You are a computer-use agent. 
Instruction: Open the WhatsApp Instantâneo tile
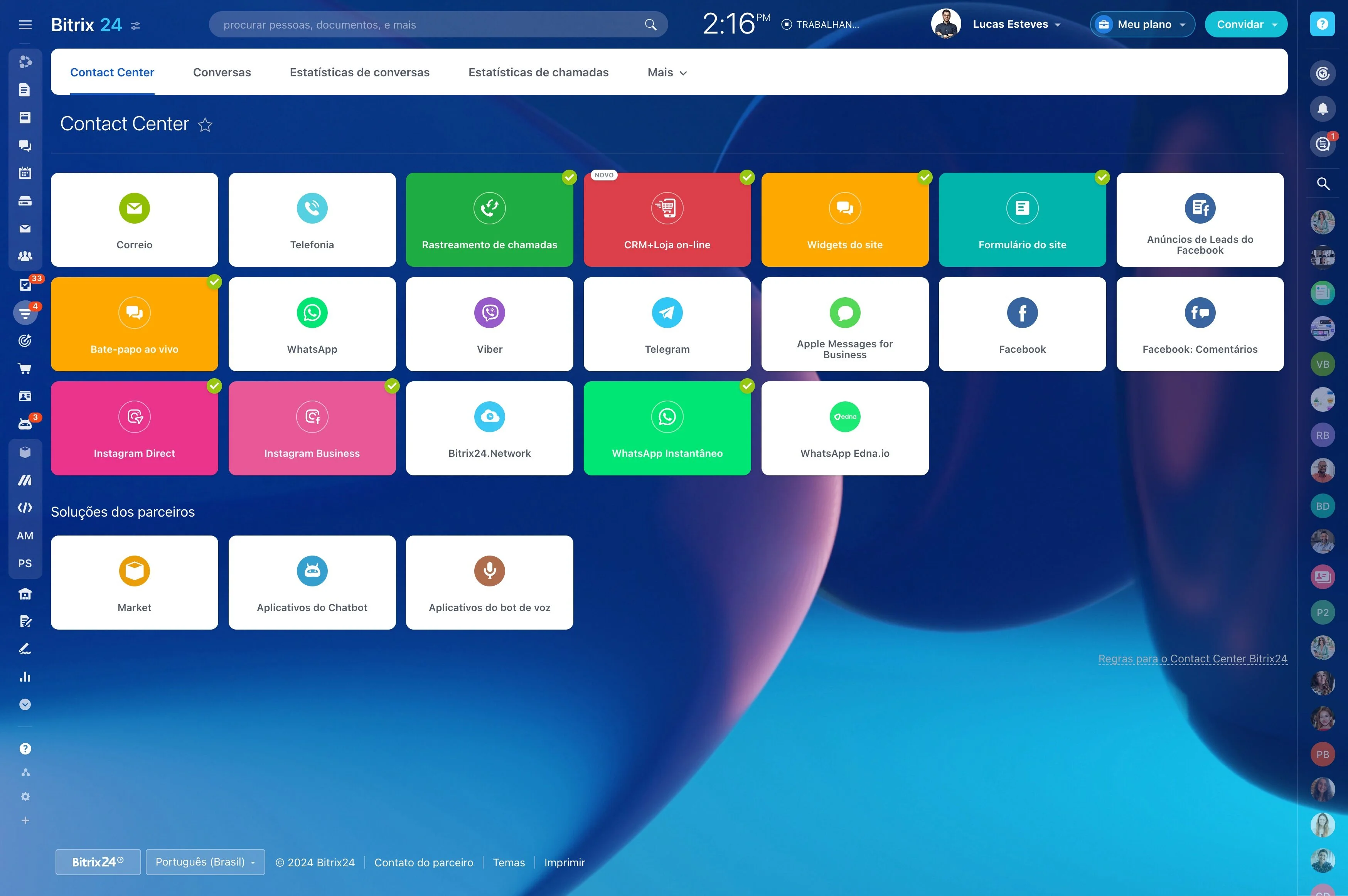667,428
